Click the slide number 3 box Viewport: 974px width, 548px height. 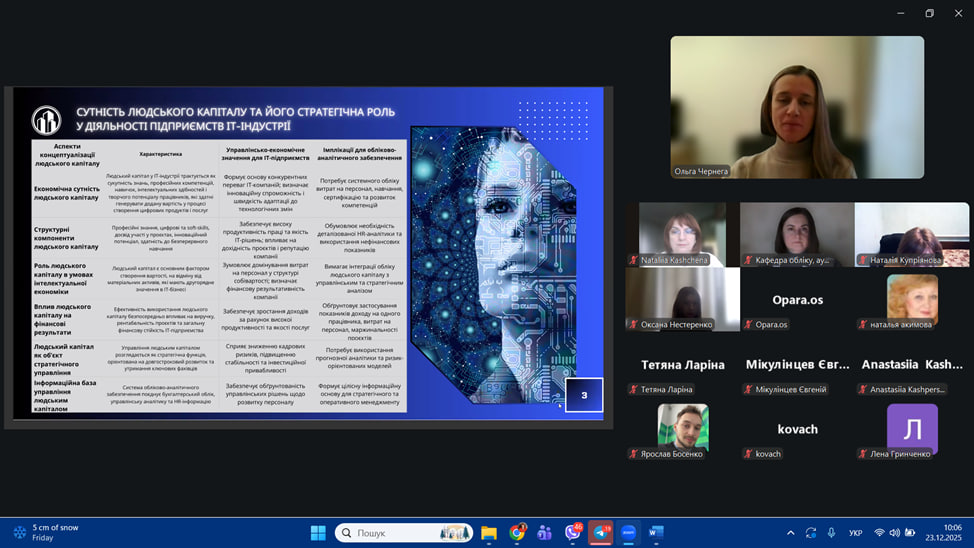(x=584, y=395)
